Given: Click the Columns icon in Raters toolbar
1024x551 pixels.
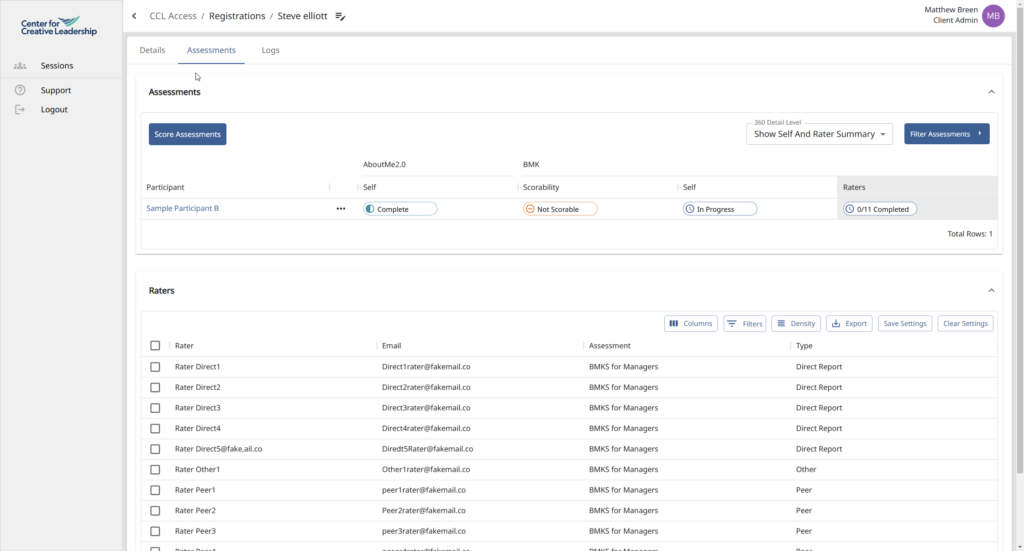Looking at the screenshot, I should (x=674, y=324).
